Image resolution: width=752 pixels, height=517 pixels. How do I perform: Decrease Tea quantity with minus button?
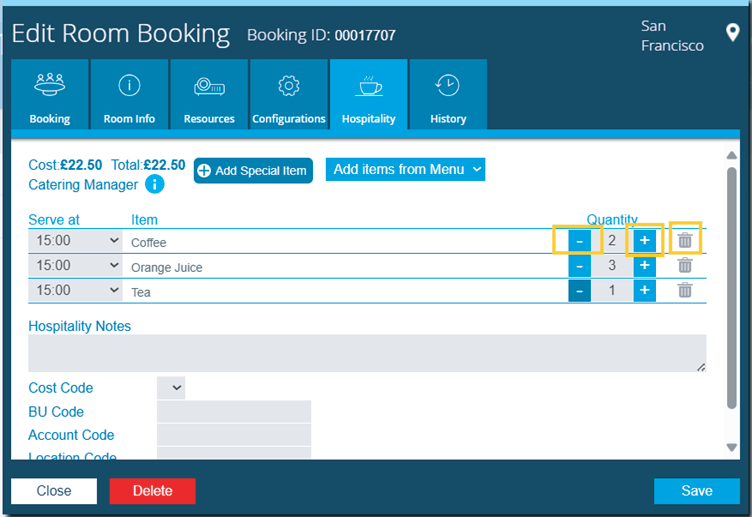point(580,291)
